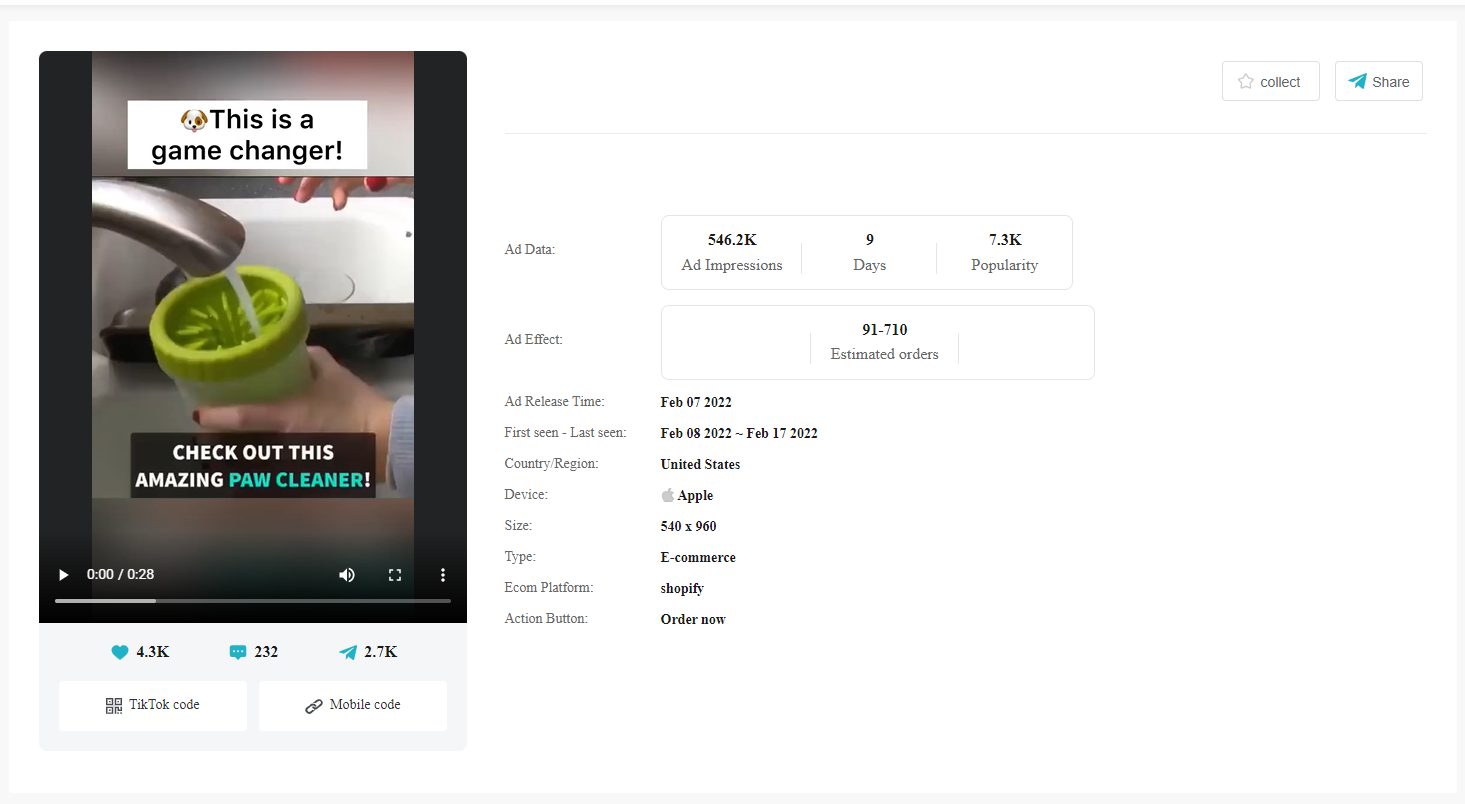Click the comments bubble icon
Image resolution: width=1465 pixels, height=804 pixels.
238,653
